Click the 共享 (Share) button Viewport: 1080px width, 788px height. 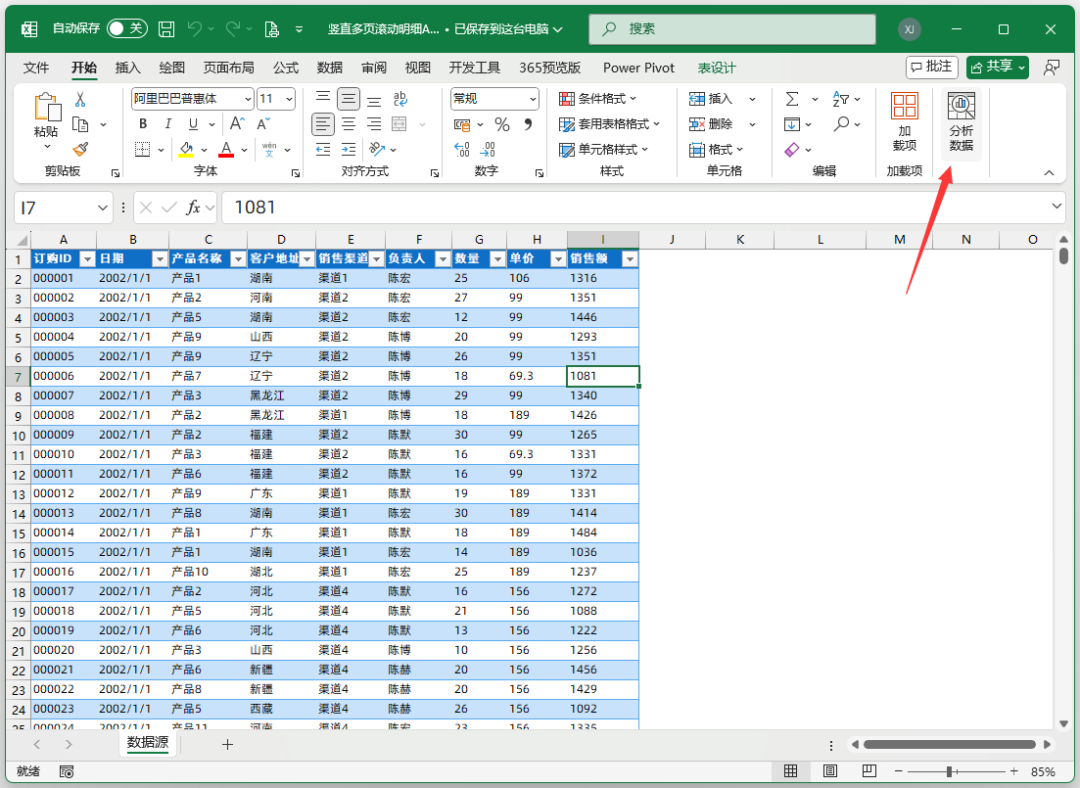point(997,67)
